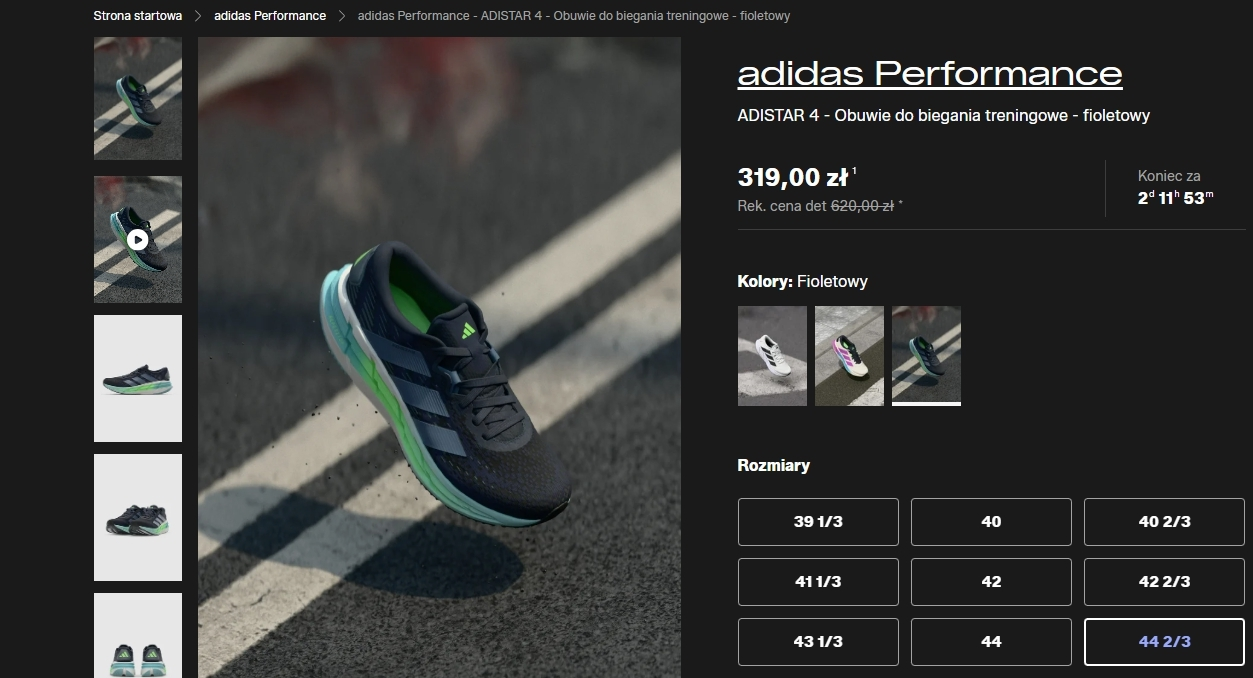Image resolution: width=1253 pixels, height=678 pixels.
Task: Select size 39 1/3
Action: 818,522
